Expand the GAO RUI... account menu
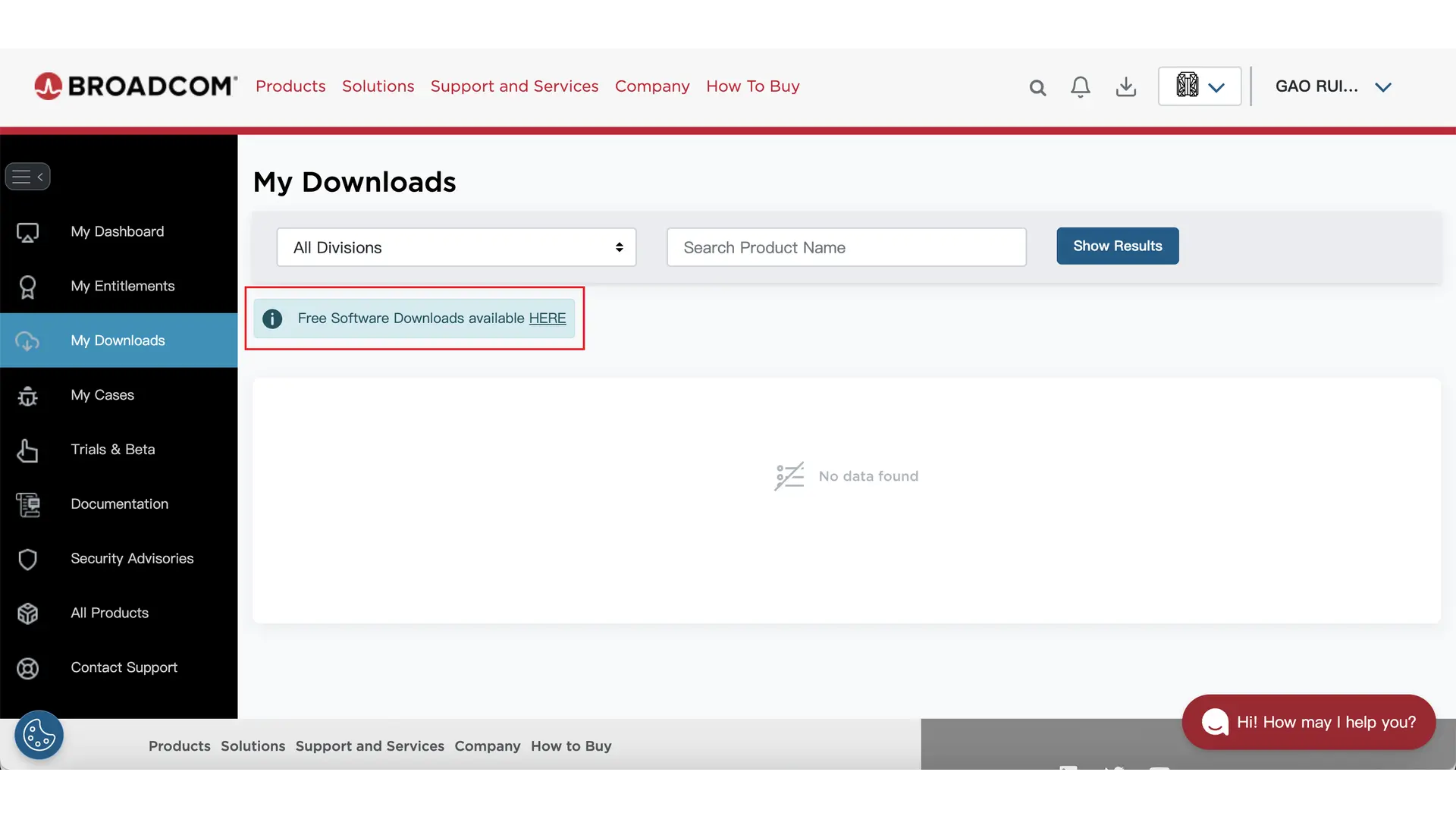The height and width of the screenshot is (819, 1456). [x=1333, y=86]
